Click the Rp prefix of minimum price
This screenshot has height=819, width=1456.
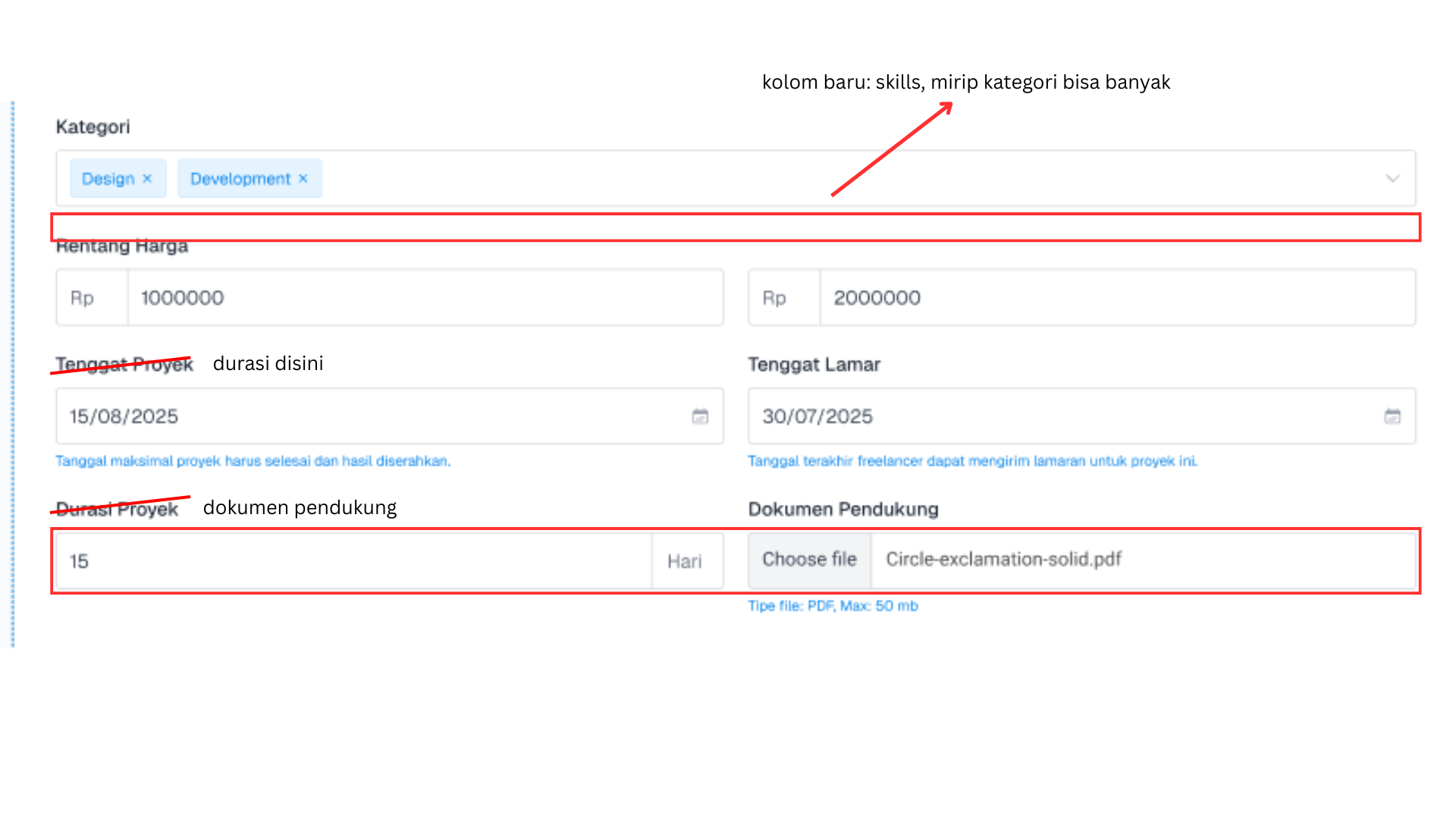82,298
